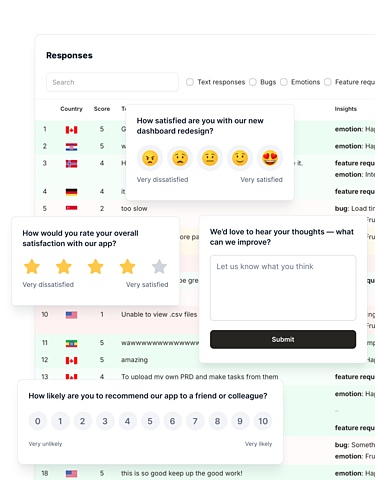Click the Canada flag in row 12

[x=71, y=360]
